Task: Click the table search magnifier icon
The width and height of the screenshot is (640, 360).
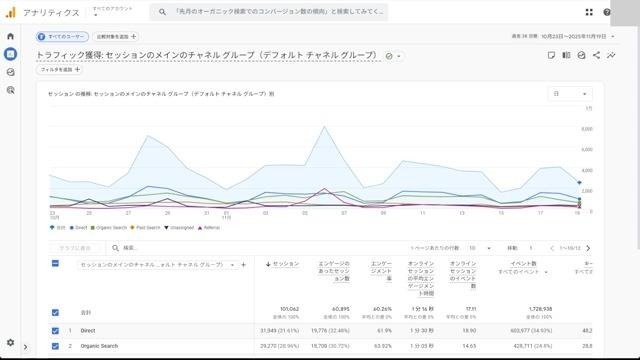Action: pos(116,248)
